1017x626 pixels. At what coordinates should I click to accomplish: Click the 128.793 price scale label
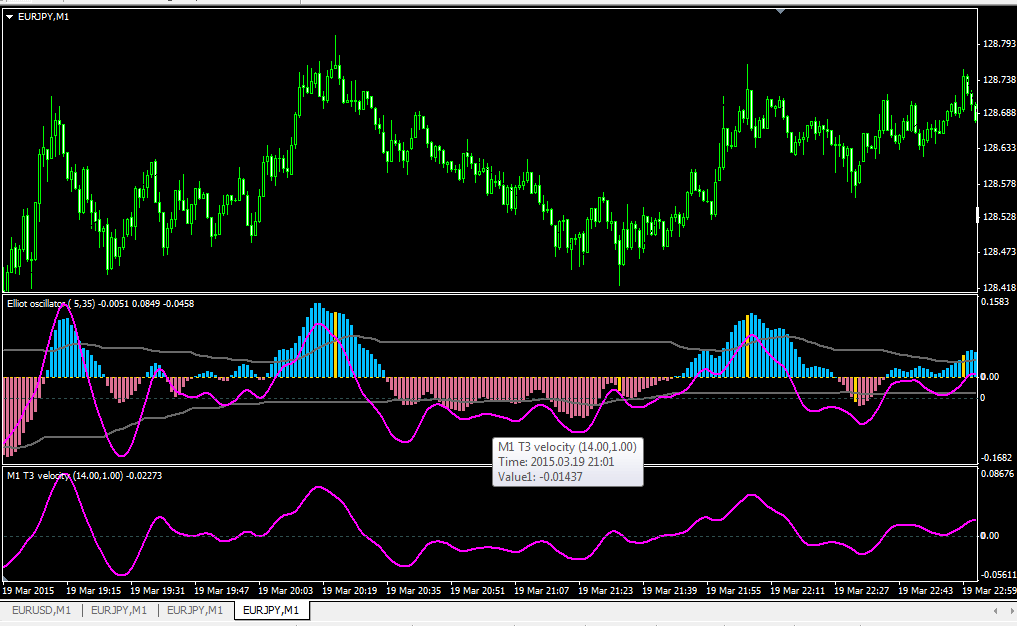point(999,44)
